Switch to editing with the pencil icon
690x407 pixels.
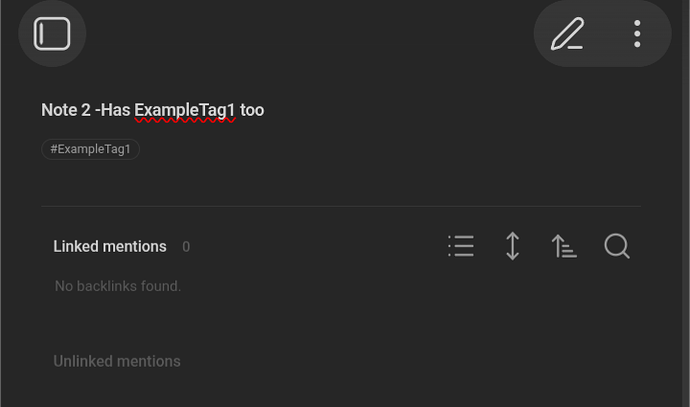click(568, 34)
